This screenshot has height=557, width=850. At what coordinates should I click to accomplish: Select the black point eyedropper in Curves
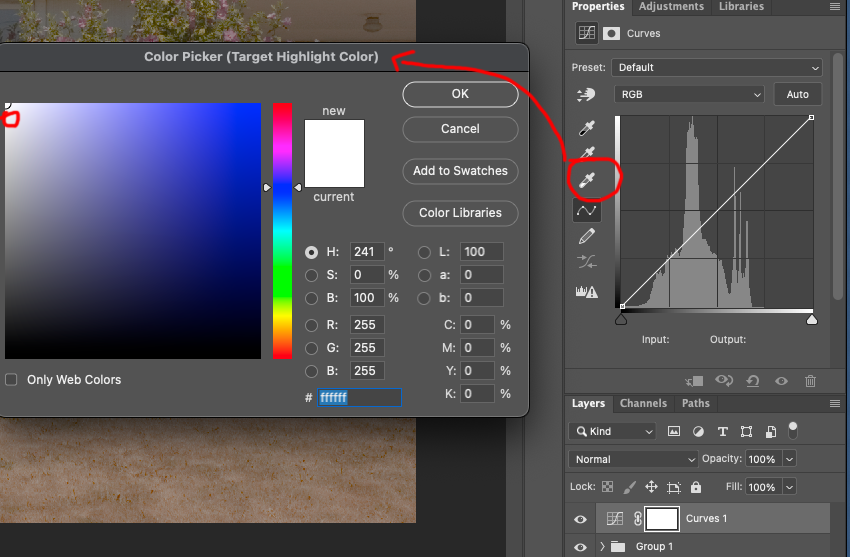point(587,128)
